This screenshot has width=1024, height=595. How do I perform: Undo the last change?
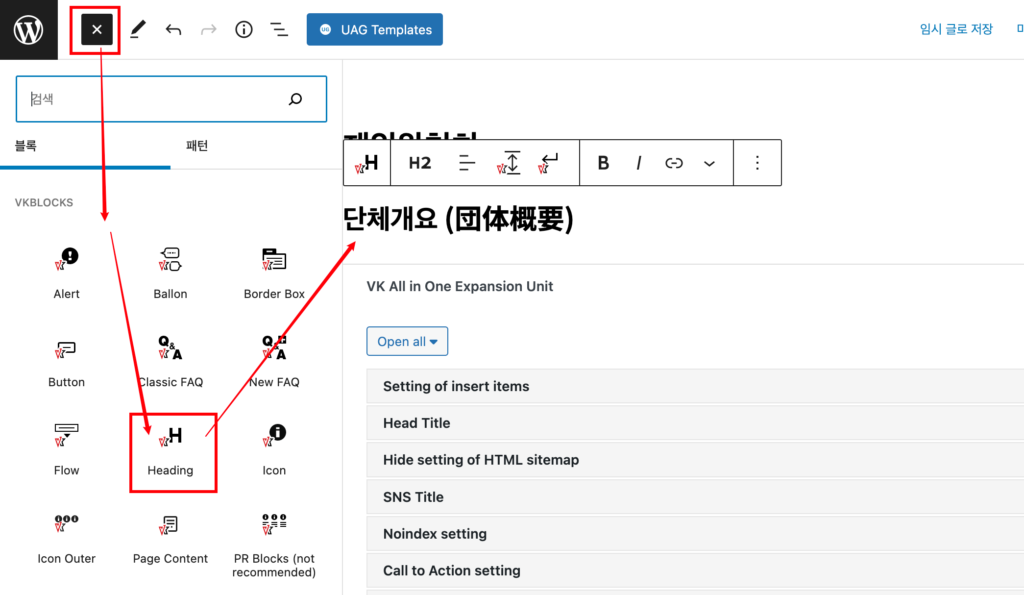coord(173,30)
